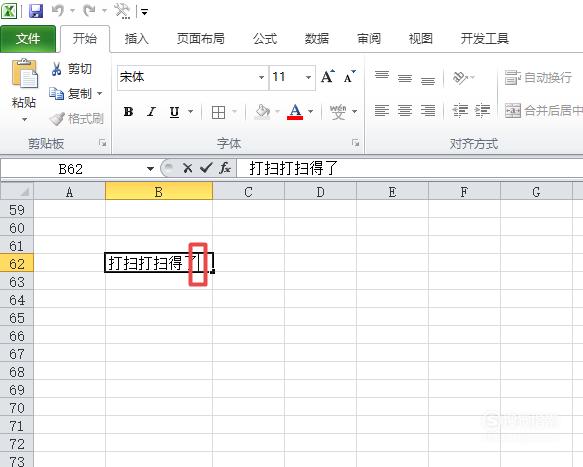The image size is (583, 467).
Task: Open the redo history dropdown arrow
Action: [104, 11]
